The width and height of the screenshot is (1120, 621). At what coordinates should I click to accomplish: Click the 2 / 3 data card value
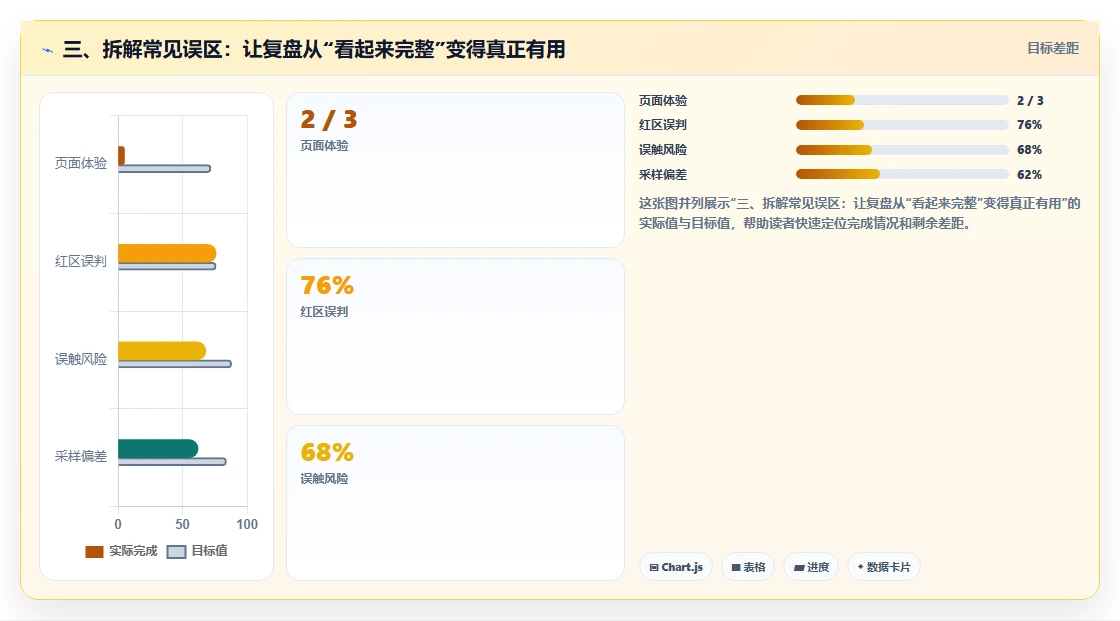pyautogui.click(x=329, y=119)
